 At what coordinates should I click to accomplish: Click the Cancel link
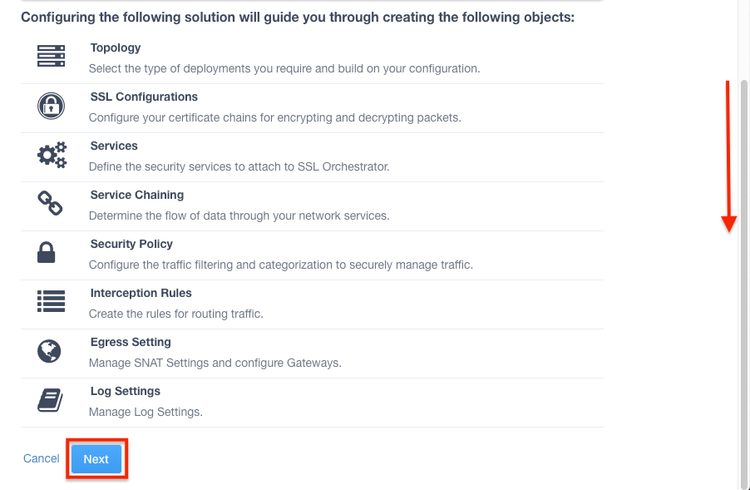[x=41, y=459]
